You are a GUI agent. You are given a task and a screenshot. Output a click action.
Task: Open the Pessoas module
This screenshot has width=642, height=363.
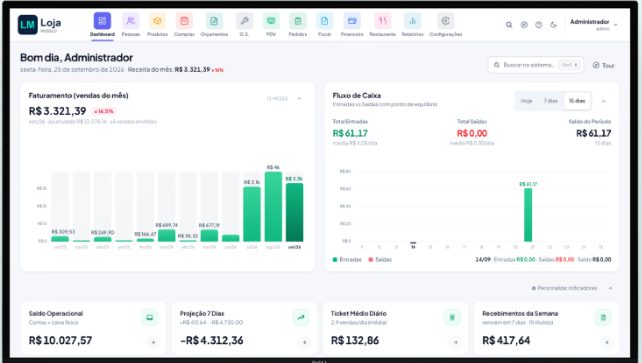[131, 25]
